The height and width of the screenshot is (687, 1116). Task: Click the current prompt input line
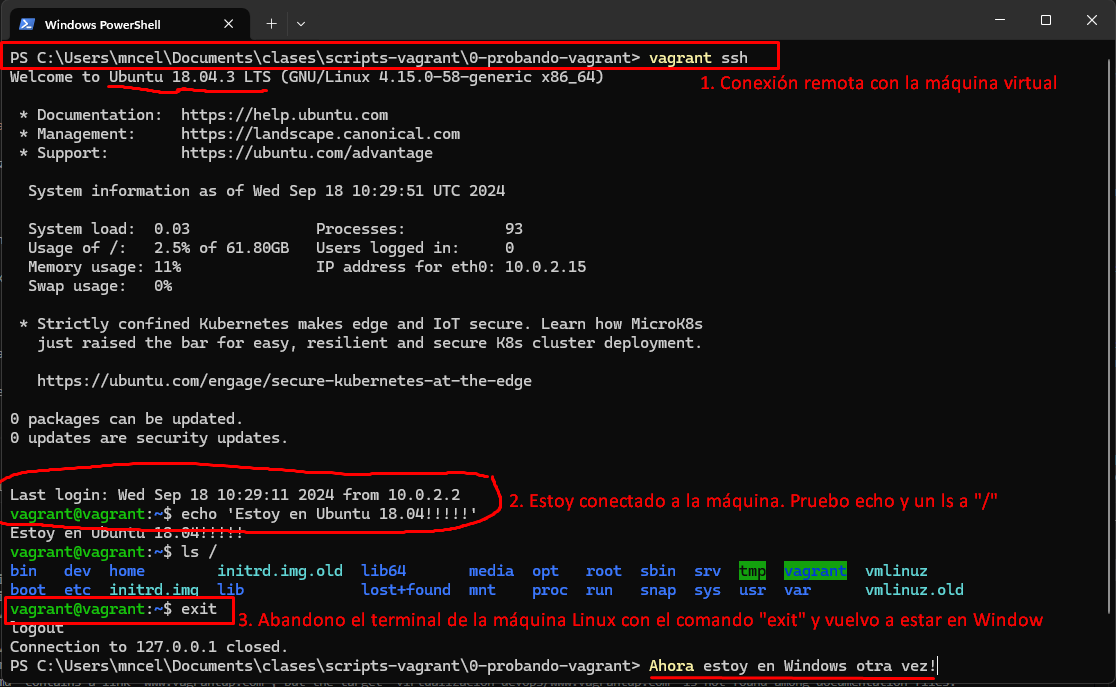pos(790,666)
